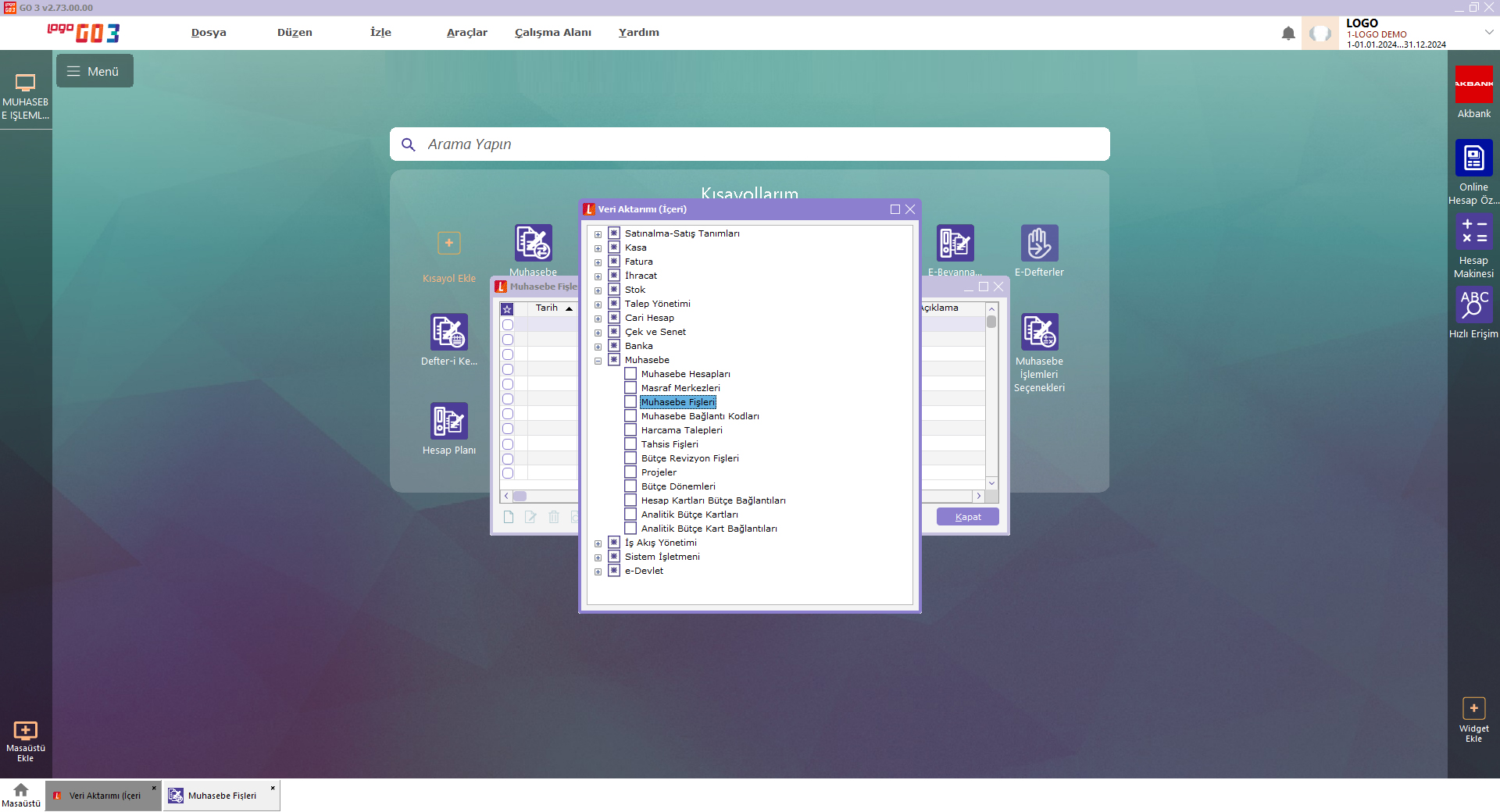Open the Defter-i Kebir shortcut icon
Image resolution: width=1500 pixels, height=812 pixels.
[x=448, y=332]
